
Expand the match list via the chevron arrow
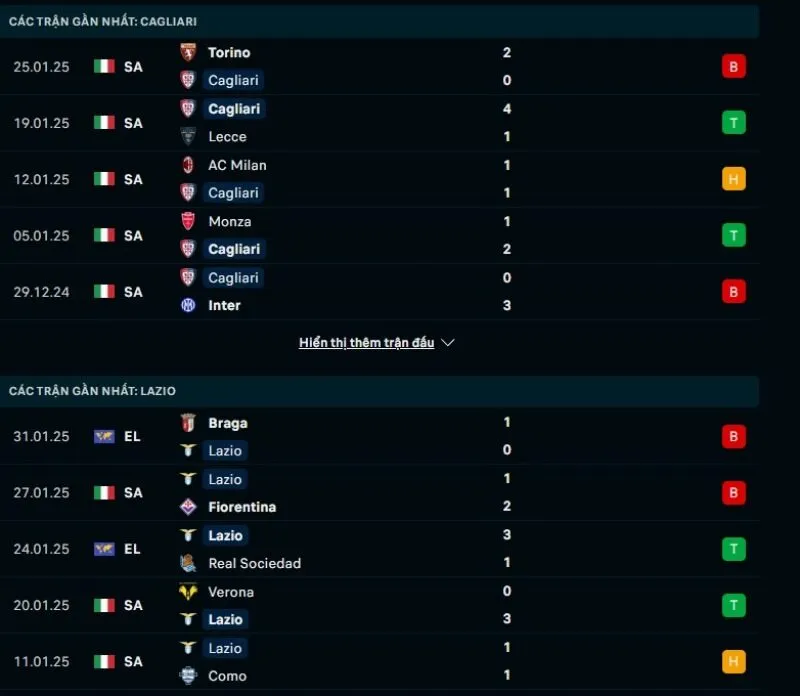pyautogui.click(x=448, y=342)
